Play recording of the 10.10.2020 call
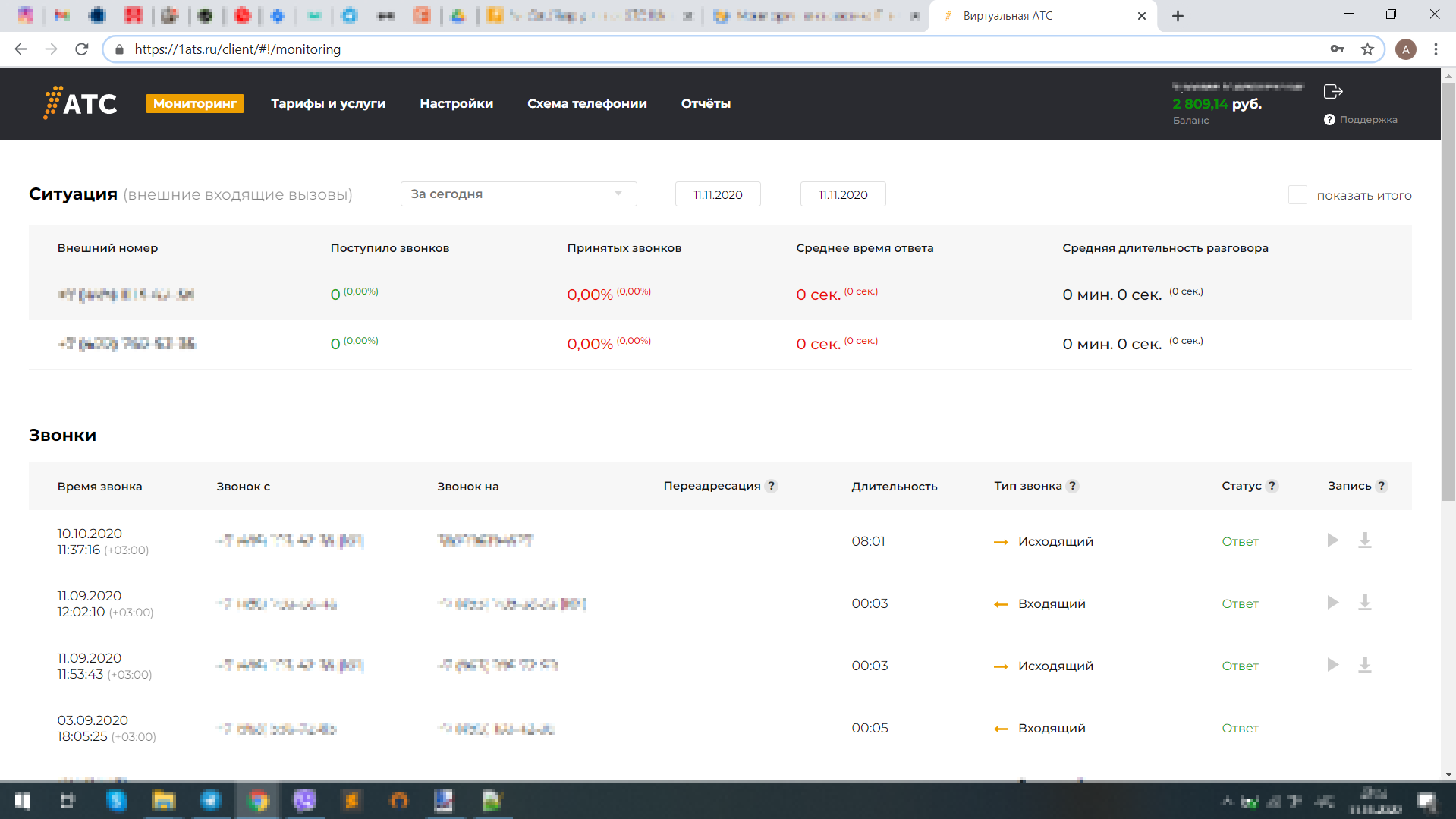Image resolution: width=1456 pixels, height=819 pixels. coord(1332,540)
